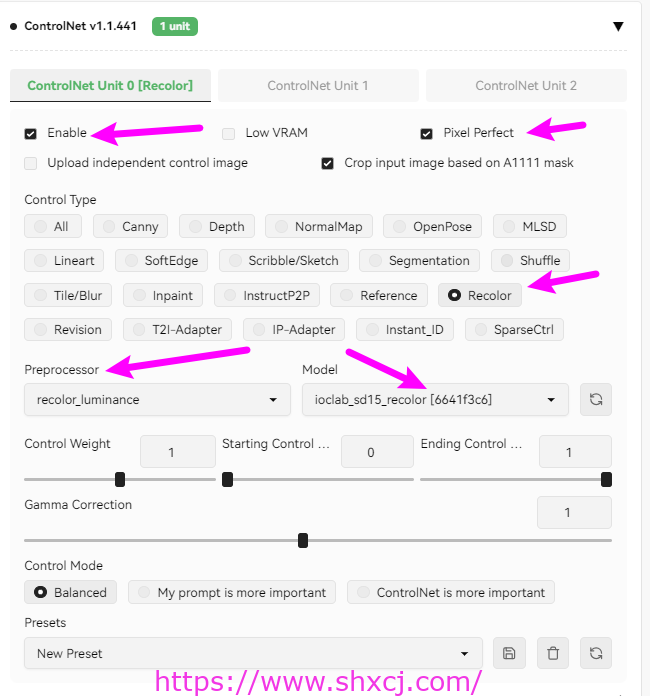This screenshot has height=696, width=650.
Task: Delete the selected preset
Action: pyautogui.click(x=553, y=653)
